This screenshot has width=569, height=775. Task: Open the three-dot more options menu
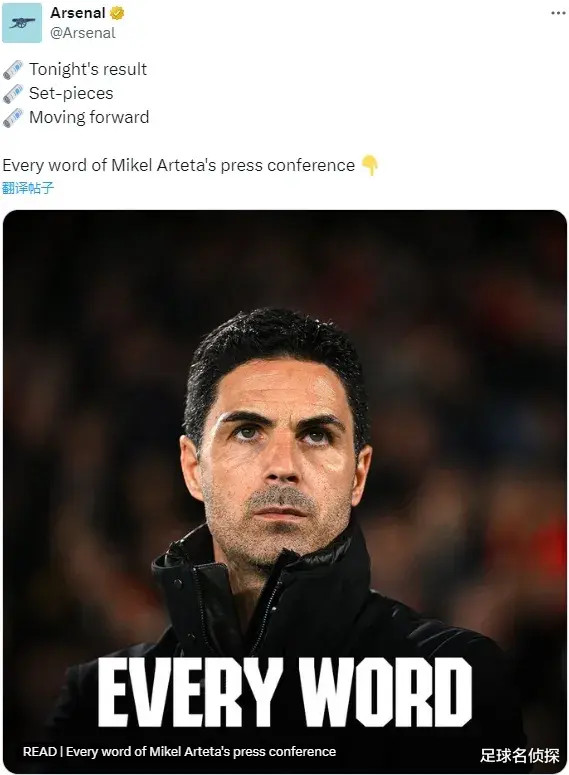pos(558,13)
